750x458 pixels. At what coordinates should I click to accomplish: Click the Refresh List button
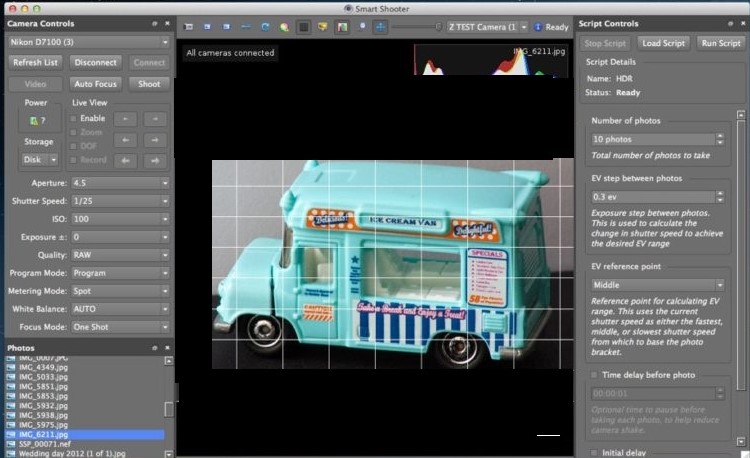click(x=35, y=63)
